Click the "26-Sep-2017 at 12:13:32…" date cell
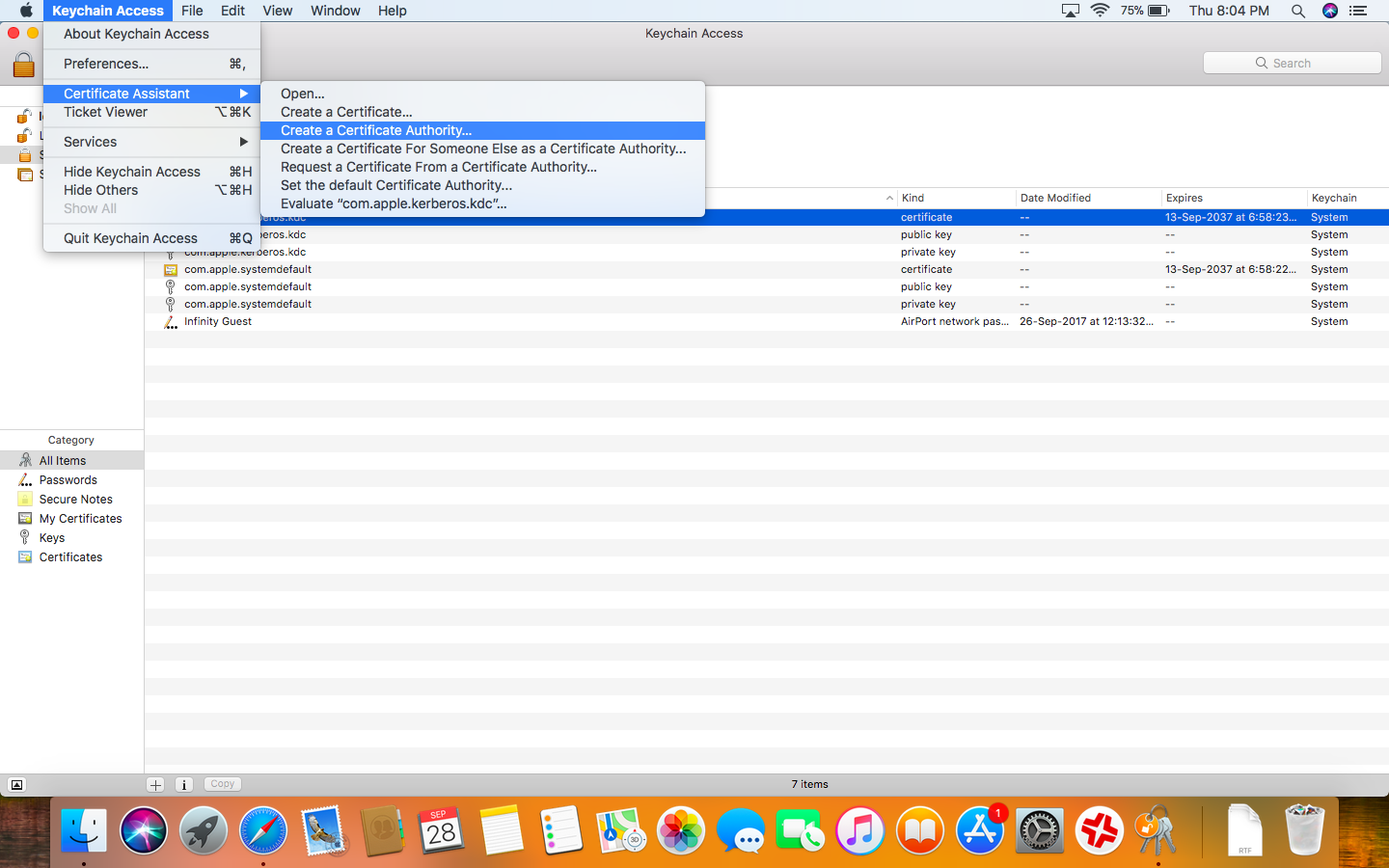 pyautogui.click(x=1086, y=322)
